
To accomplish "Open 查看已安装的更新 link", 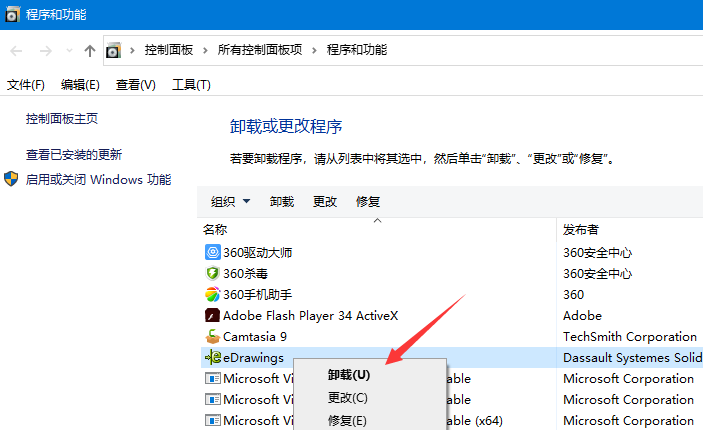I will tap(74, 155).
